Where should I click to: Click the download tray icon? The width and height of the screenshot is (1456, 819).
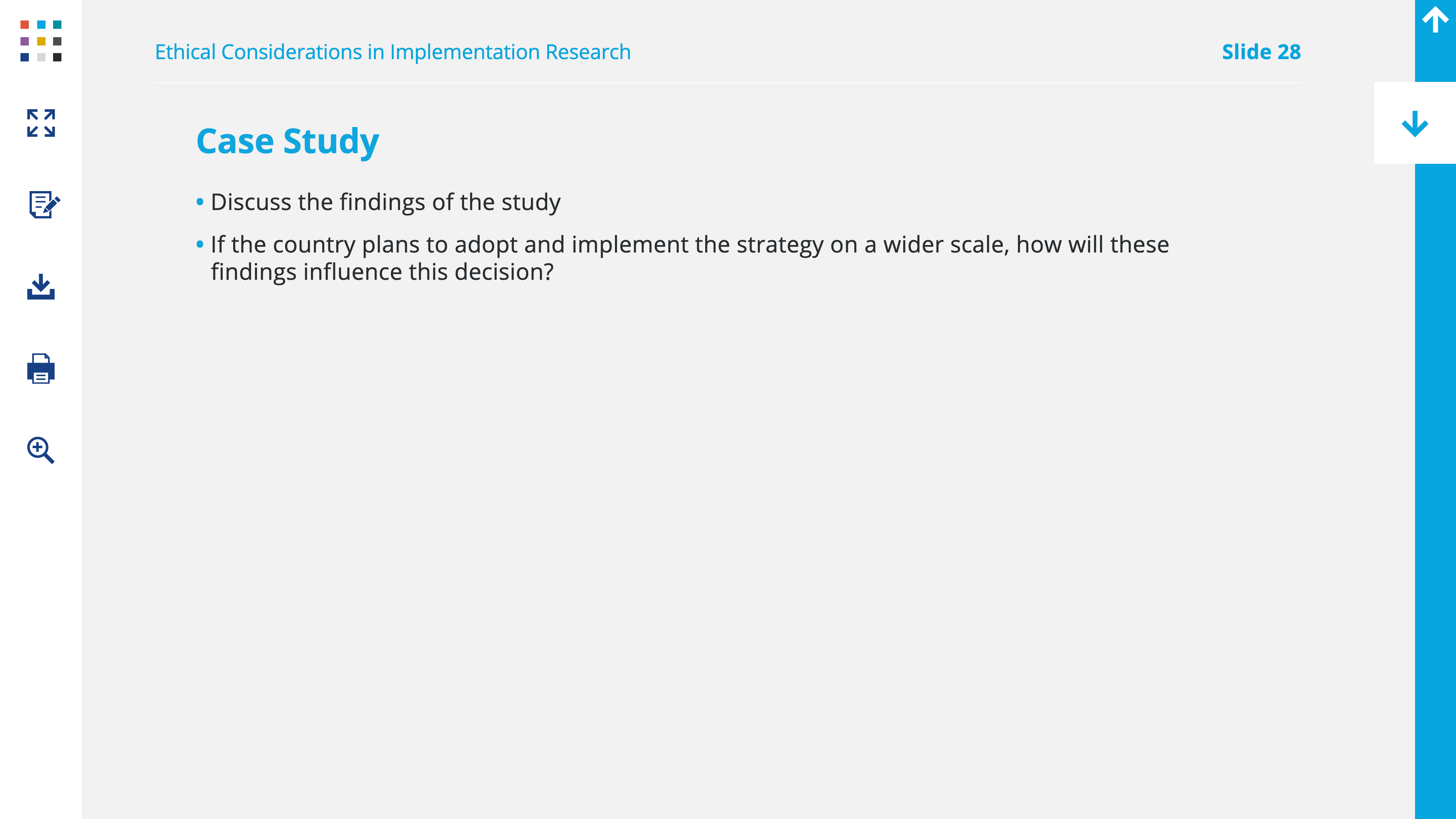[x=41, y=287]
